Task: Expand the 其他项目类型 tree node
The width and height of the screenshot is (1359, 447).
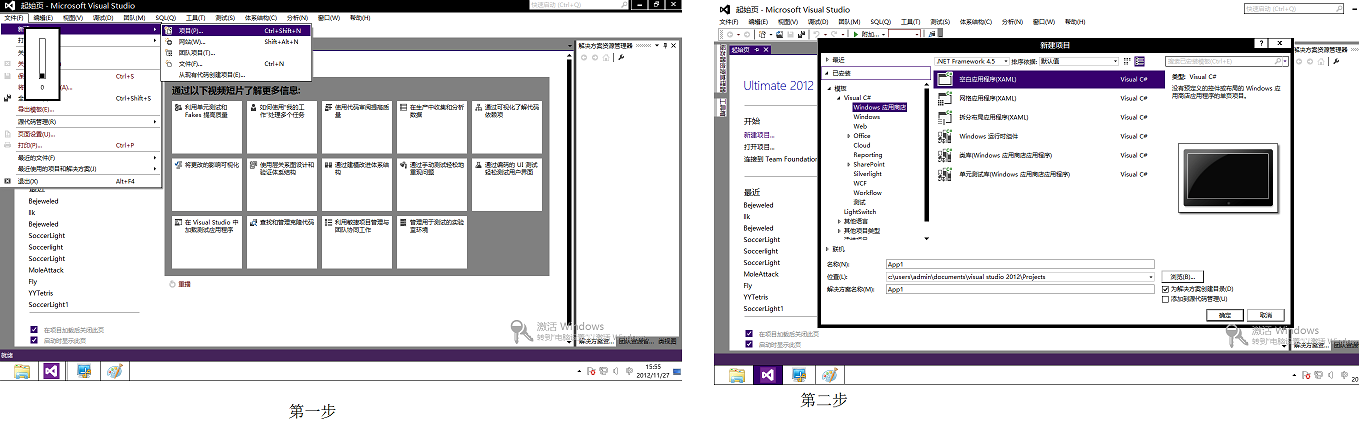Action: point(838,231)
